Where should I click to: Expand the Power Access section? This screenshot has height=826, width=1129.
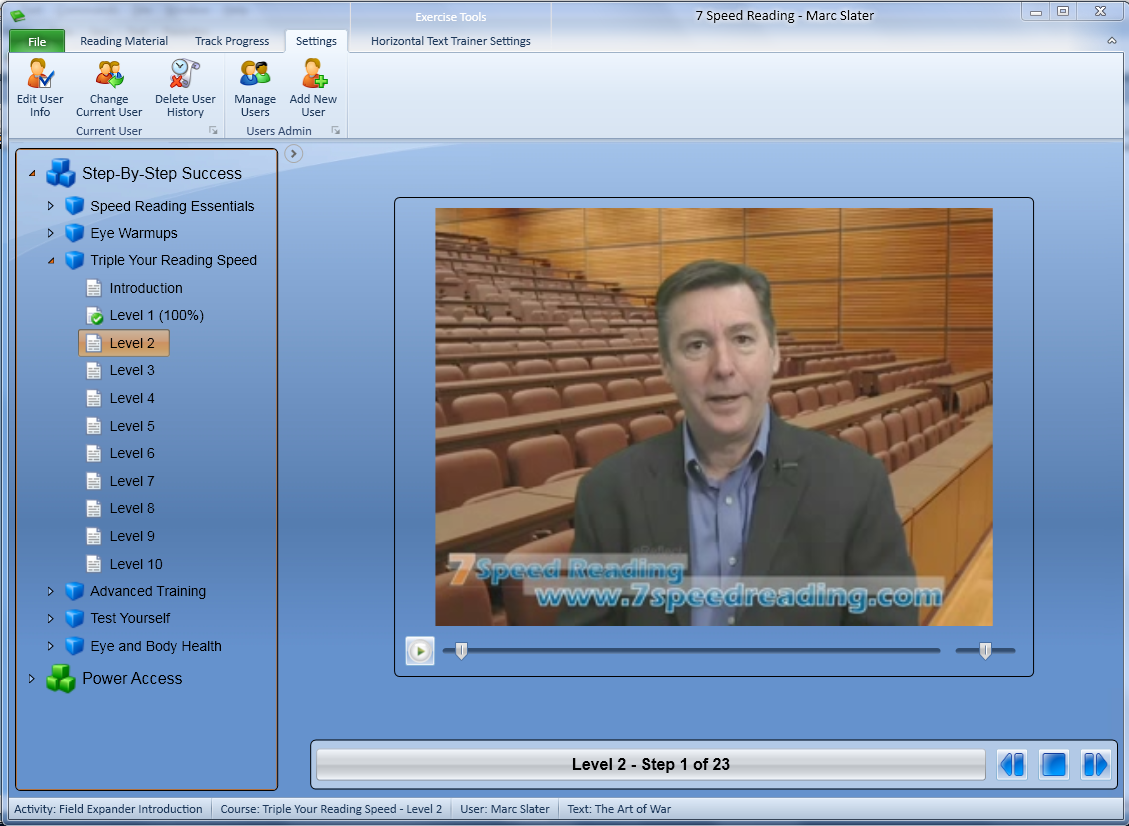[31, 679]
